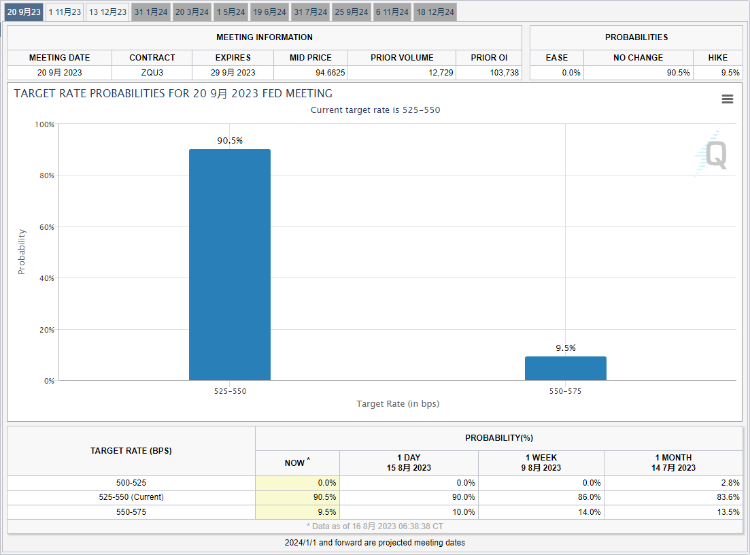Click the 1 MONTH cell showing 2.8%
This screenshot has height=555, width=750.
click(673, 483)
